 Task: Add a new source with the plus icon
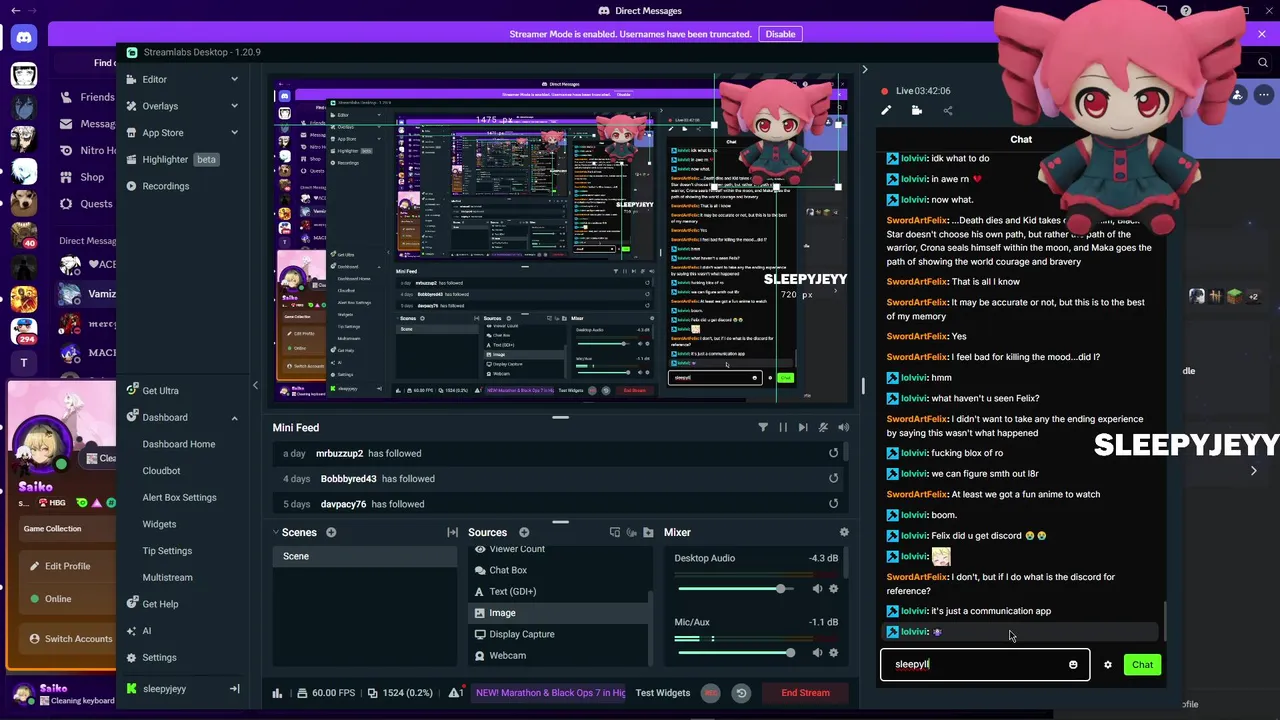click(524, 532)
